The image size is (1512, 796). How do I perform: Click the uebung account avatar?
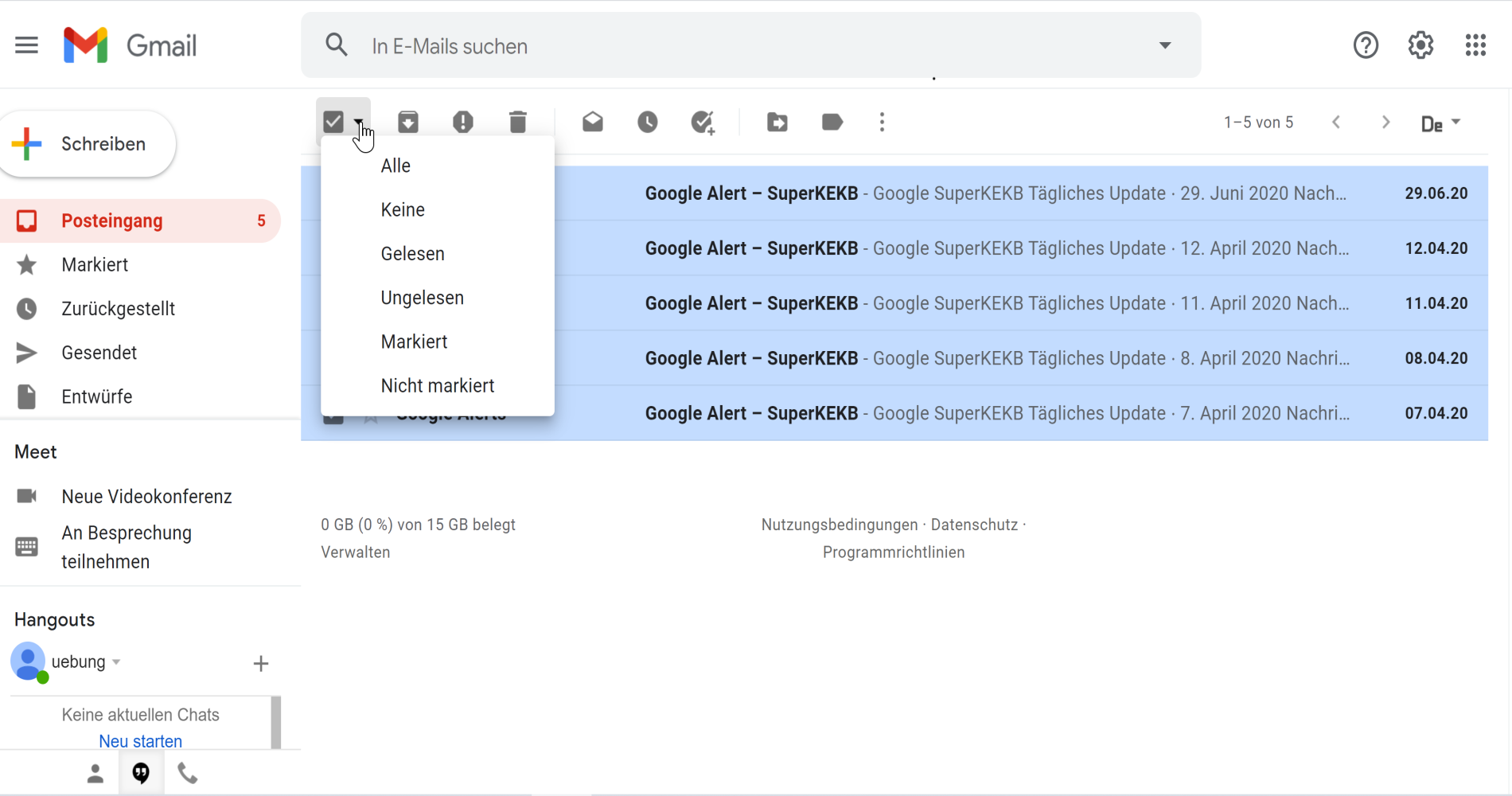pyautogui.click(x=29, y=662)
